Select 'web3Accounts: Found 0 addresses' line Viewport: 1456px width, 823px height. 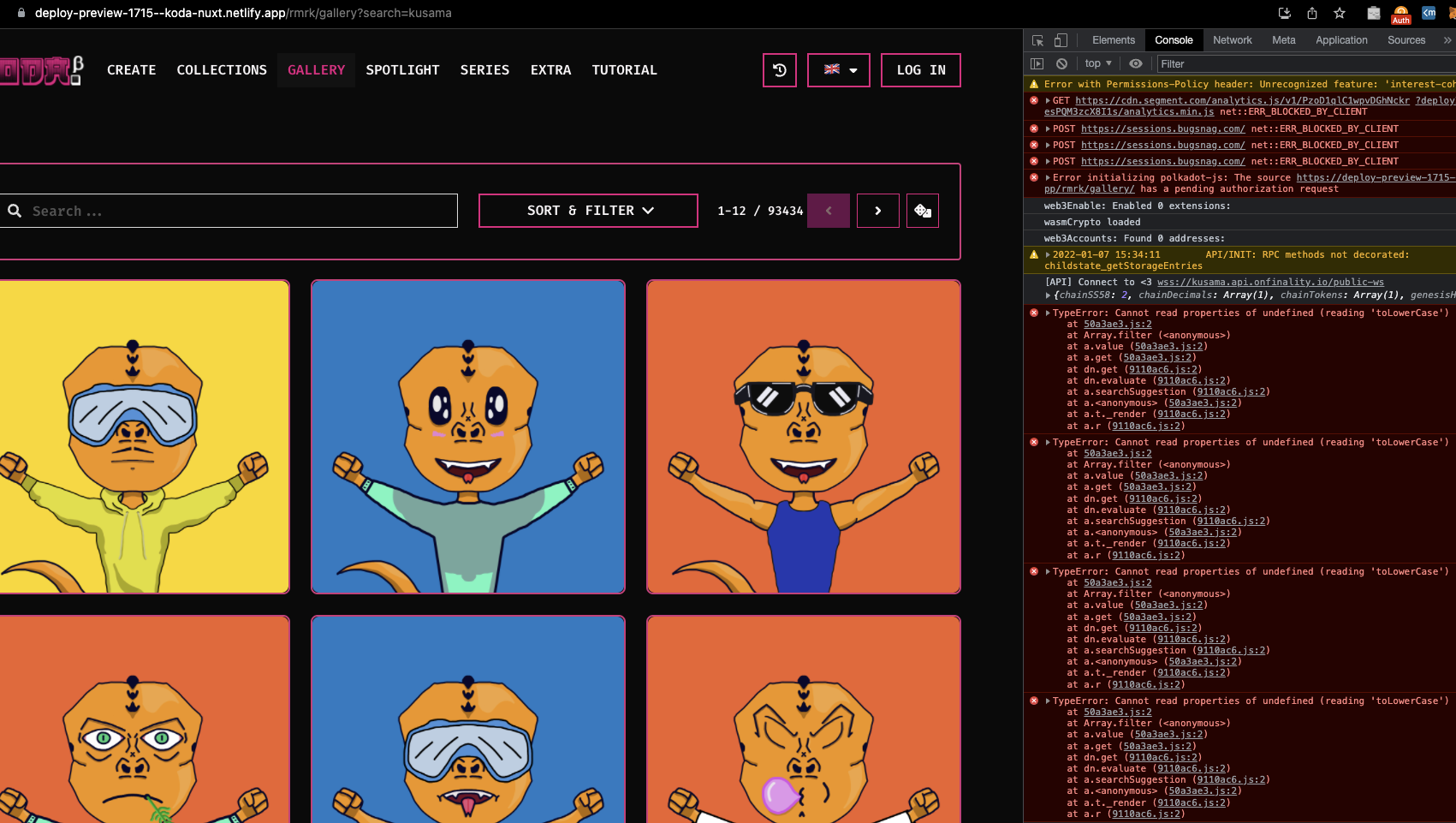(x=1134, y=238)
